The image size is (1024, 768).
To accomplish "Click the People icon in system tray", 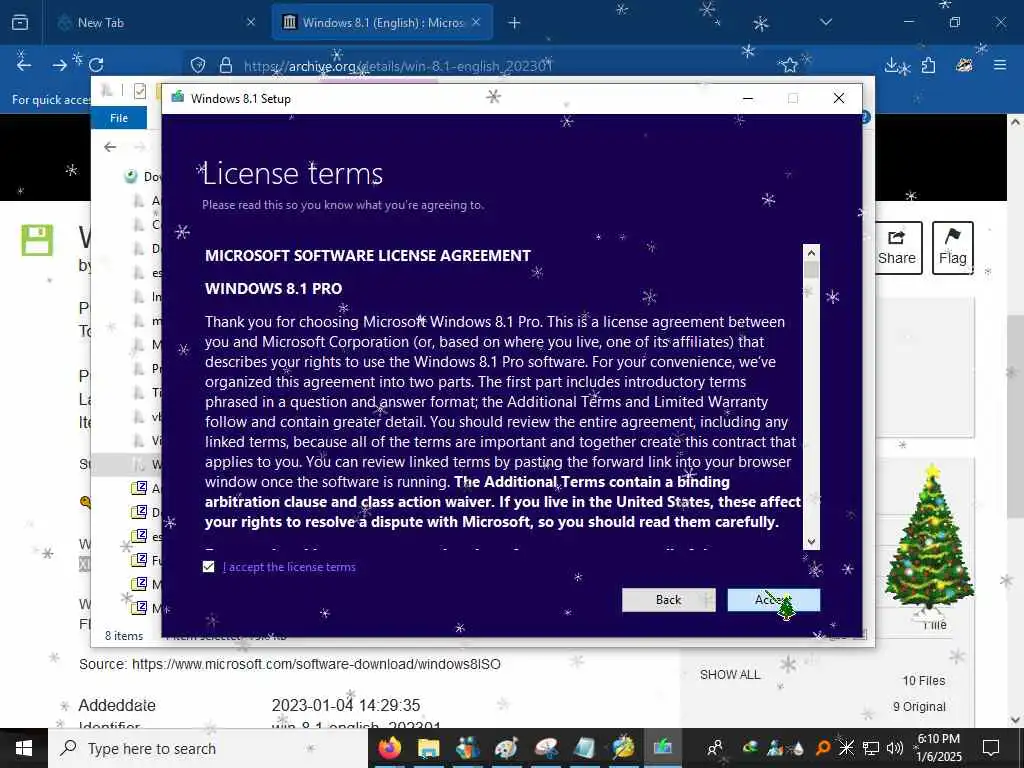I will [715, 747].
